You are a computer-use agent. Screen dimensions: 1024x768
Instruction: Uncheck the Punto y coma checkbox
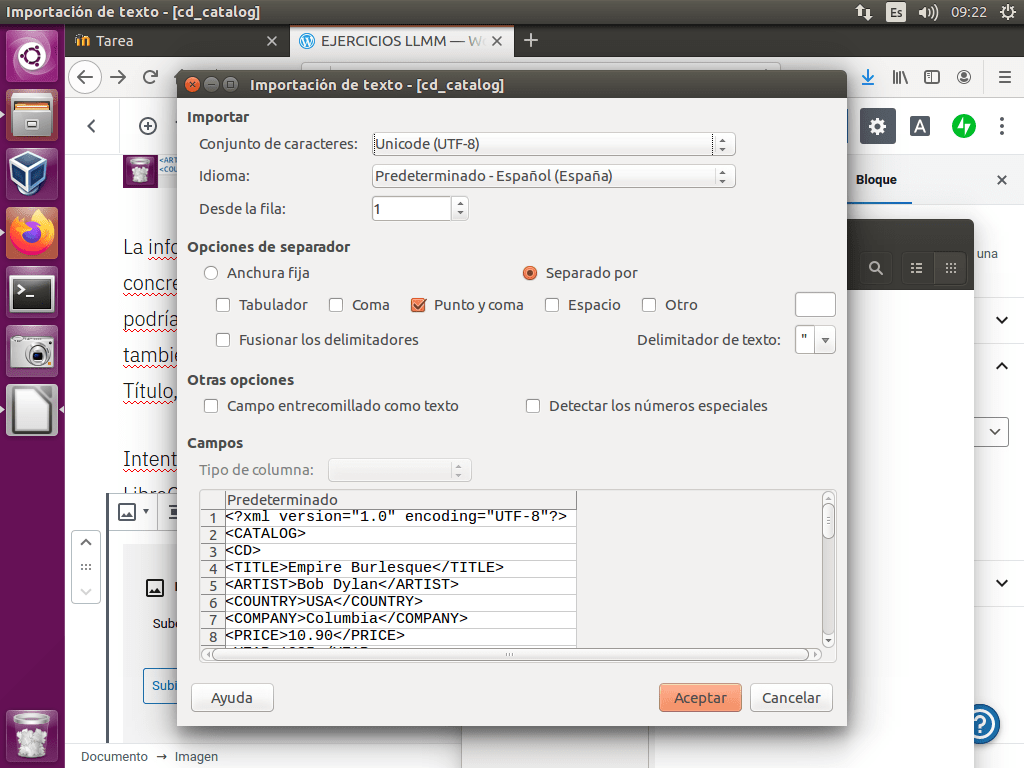click(x=419, y=305)
